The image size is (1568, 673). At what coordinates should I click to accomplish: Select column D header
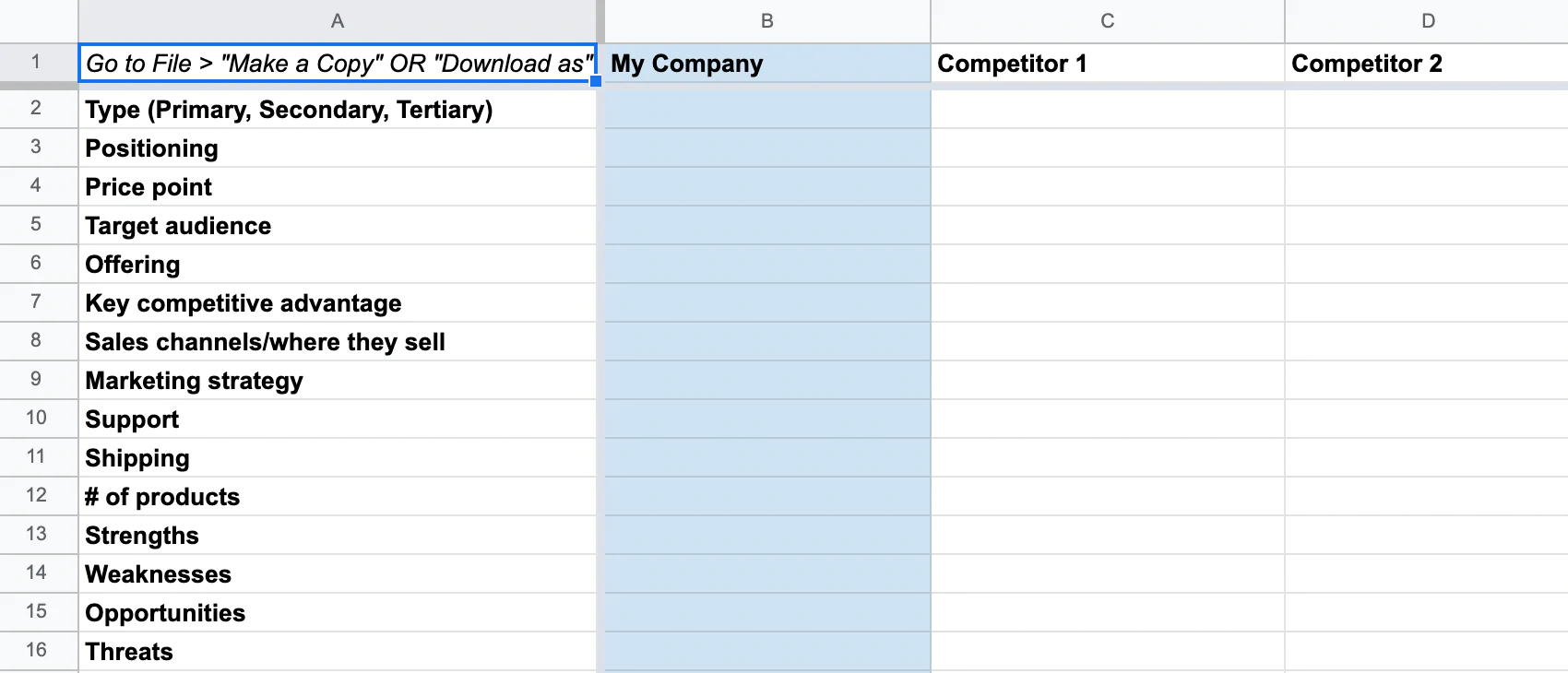tap(1427, 21)
